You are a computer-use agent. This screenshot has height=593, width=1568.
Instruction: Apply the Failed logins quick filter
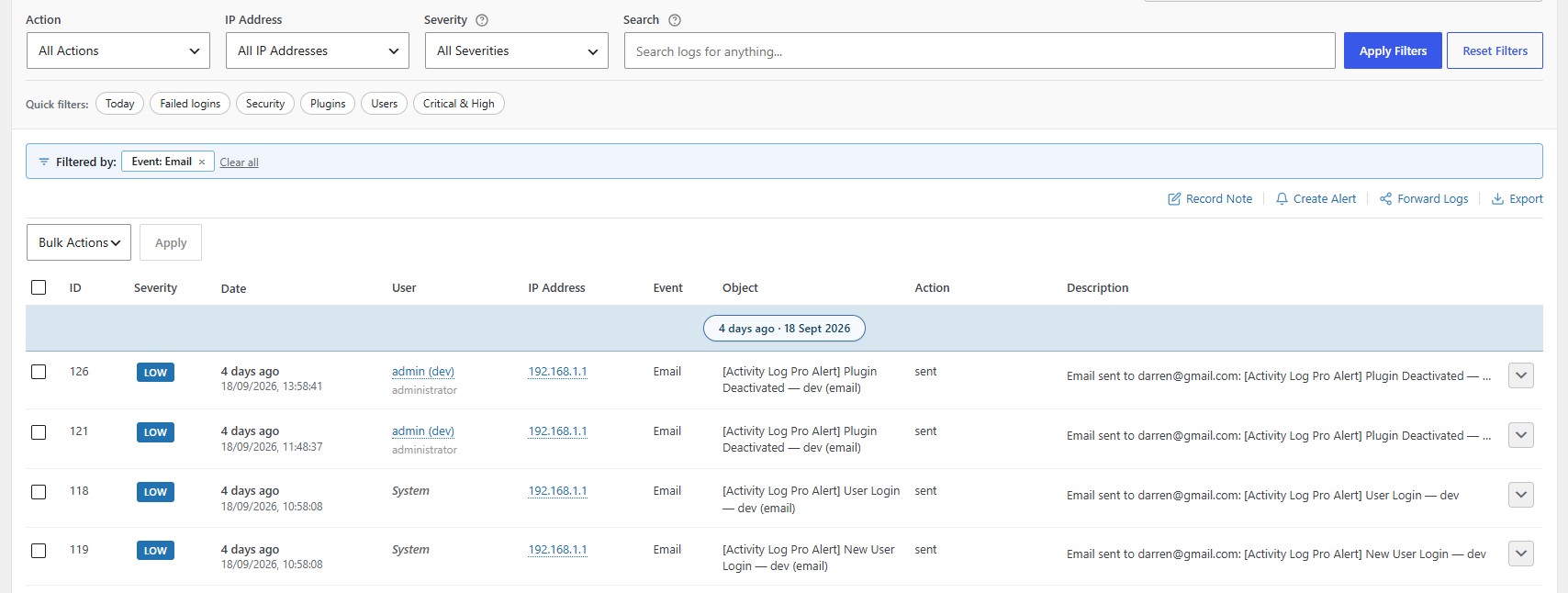[x=190, y=104]
